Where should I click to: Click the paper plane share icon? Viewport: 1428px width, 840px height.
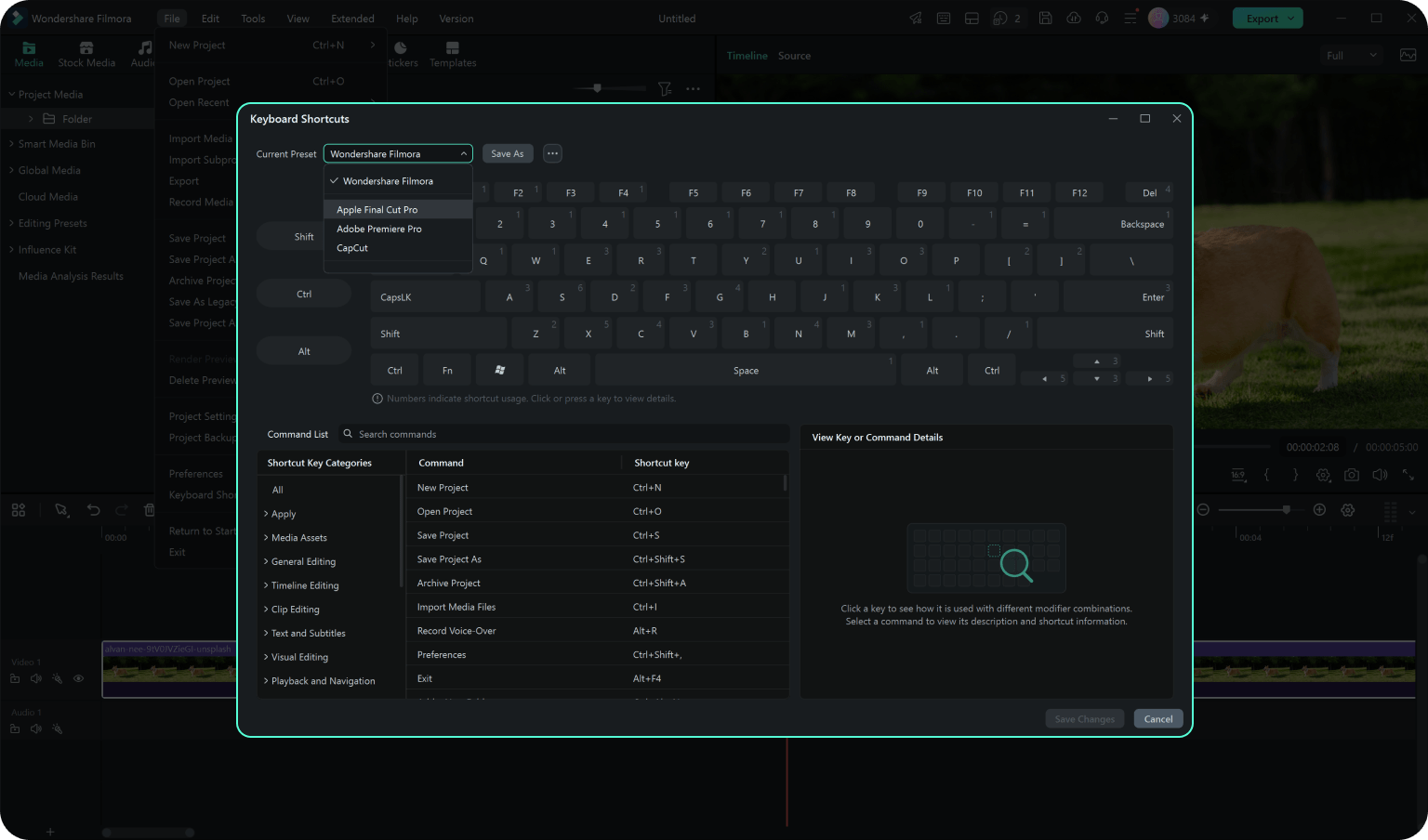[916, 19]
